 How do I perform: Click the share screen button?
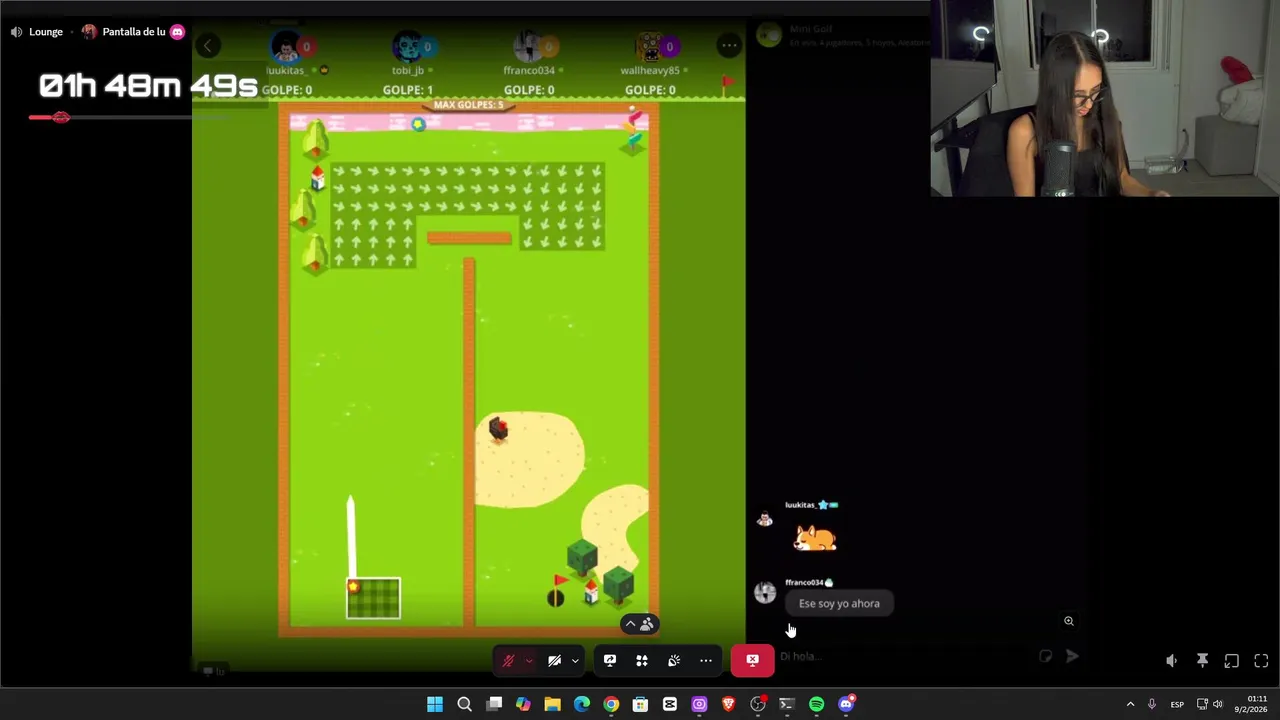610,661
